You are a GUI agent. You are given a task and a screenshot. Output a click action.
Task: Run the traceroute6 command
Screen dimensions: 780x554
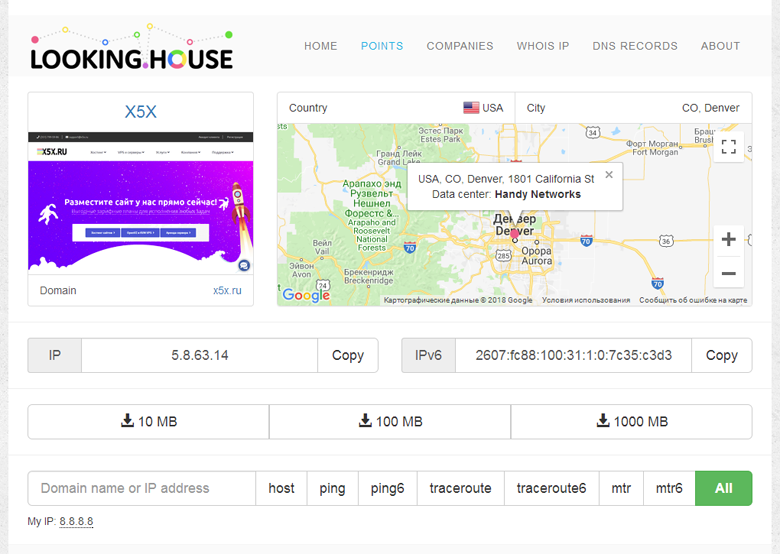tap(552, 488)
